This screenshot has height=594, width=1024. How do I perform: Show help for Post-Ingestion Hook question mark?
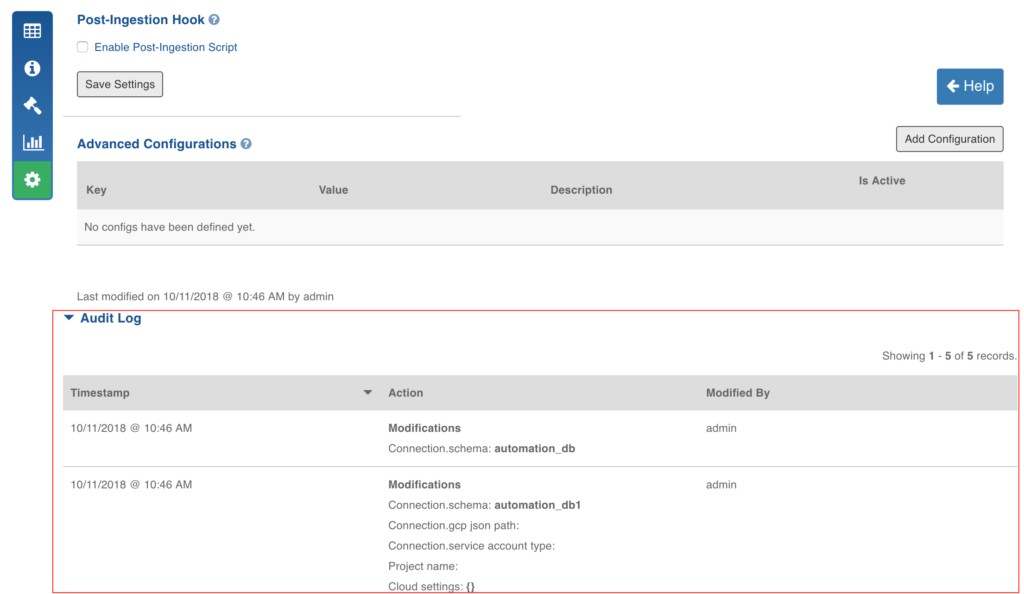pyautogui.click(x=214, y=20)
